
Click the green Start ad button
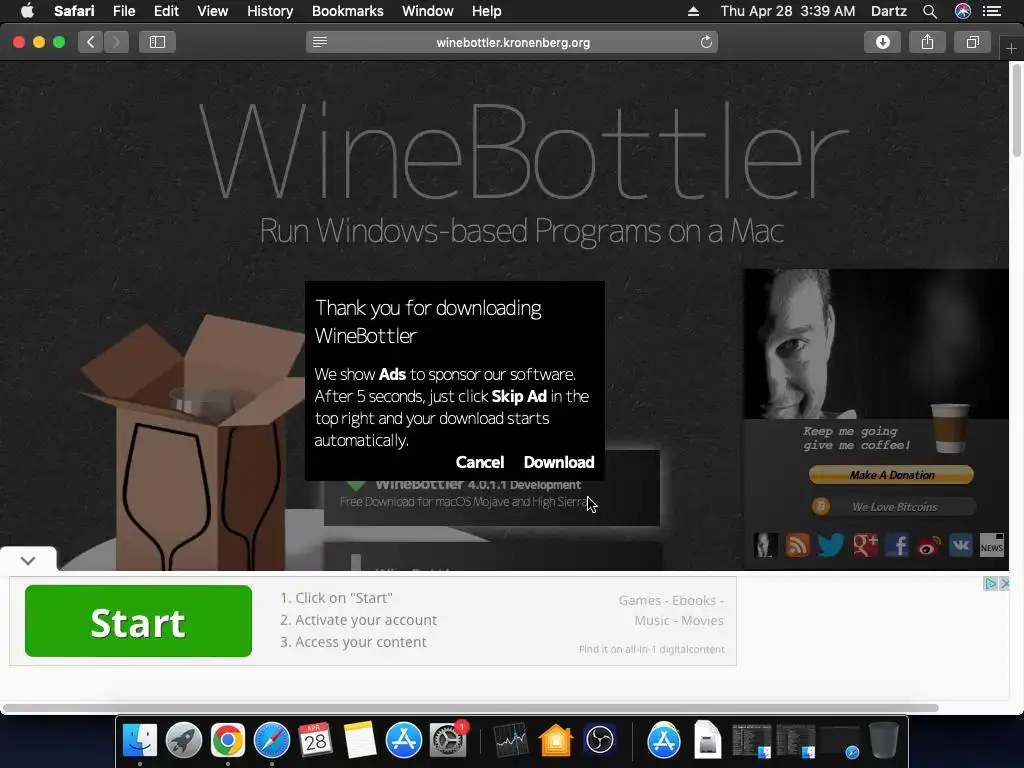coord(138,621)
